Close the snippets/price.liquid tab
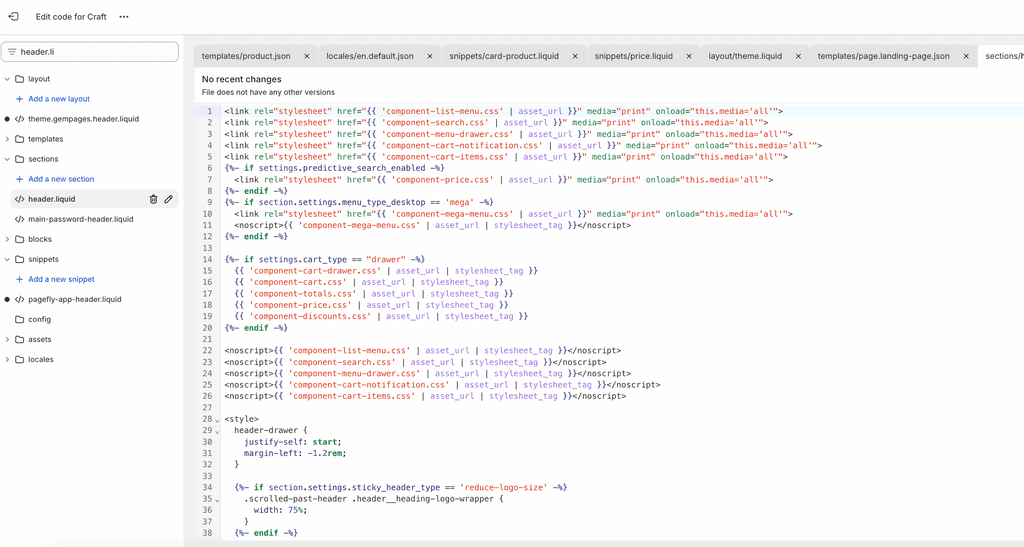The width and height of the screenshot is (1024, 547). coord(689,56)
